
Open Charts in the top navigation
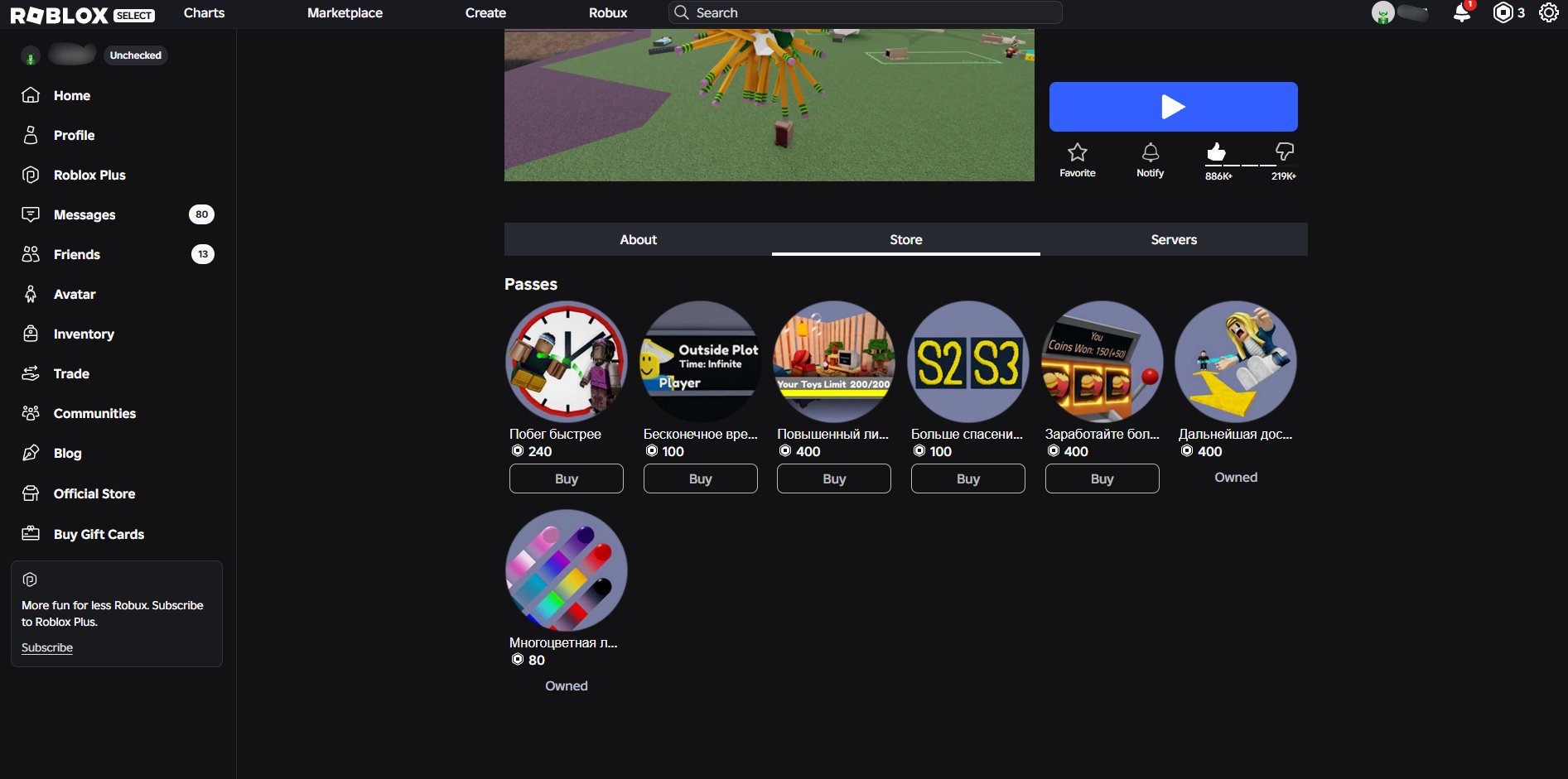coord(204,12)
